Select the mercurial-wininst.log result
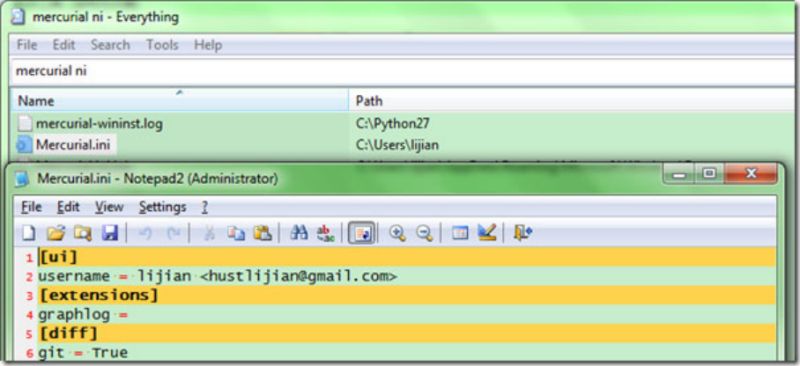 (x=99, y=124)
